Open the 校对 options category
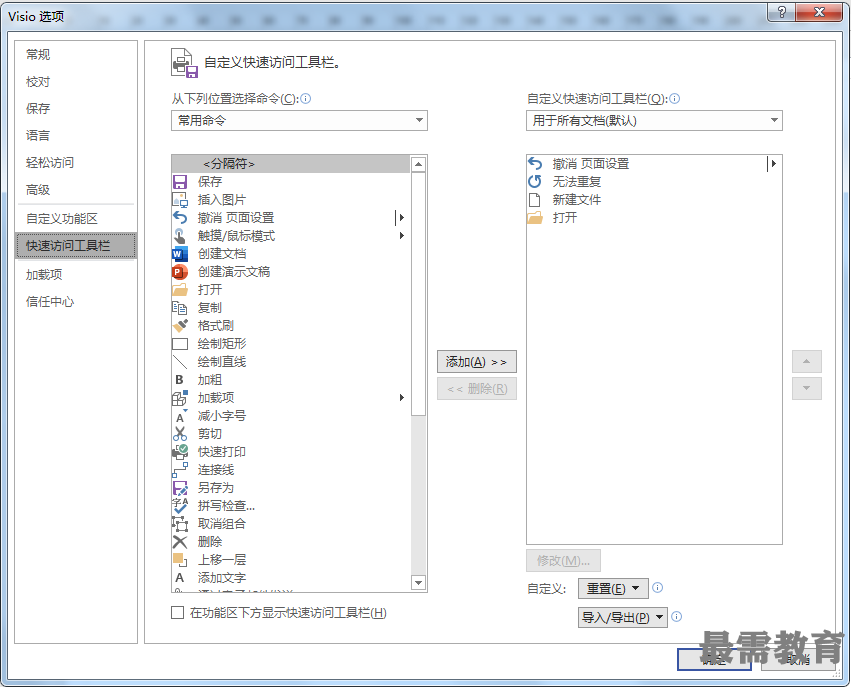Viewport: 851px width, 687px height. 38,81
